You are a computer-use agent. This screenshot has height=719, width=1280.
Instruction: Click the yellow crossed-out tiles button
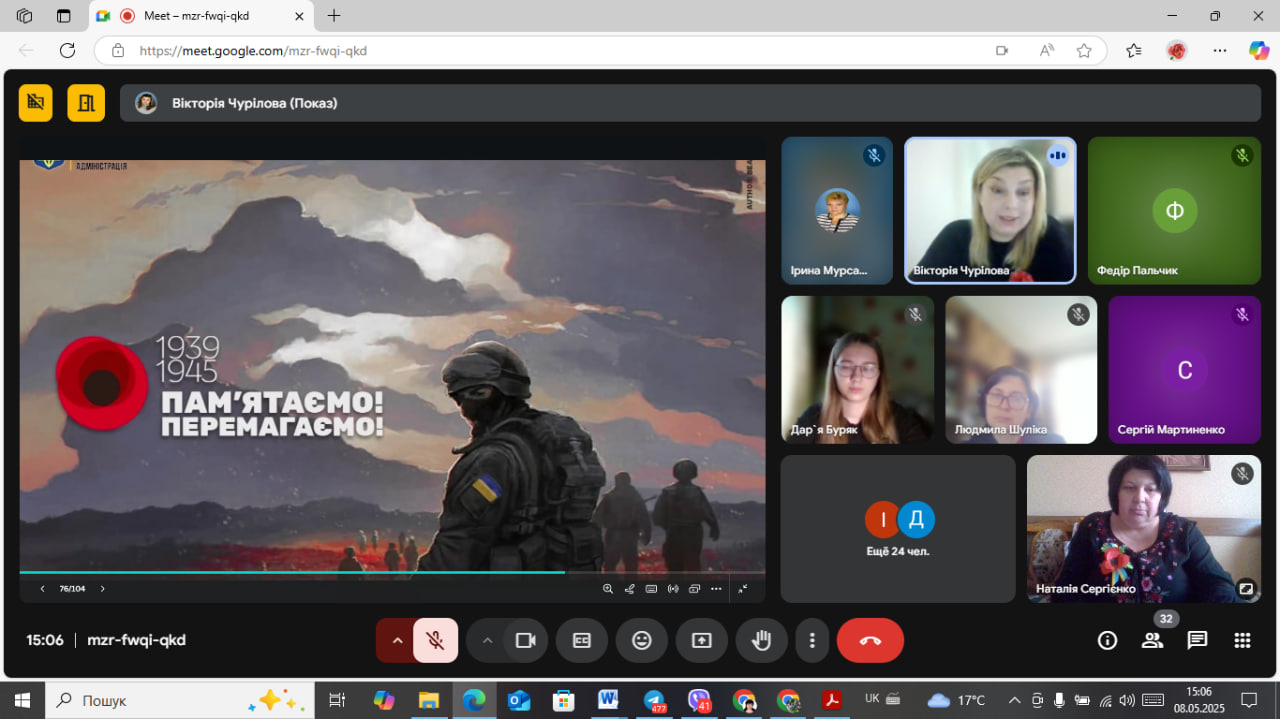click(x=36, y=102)
